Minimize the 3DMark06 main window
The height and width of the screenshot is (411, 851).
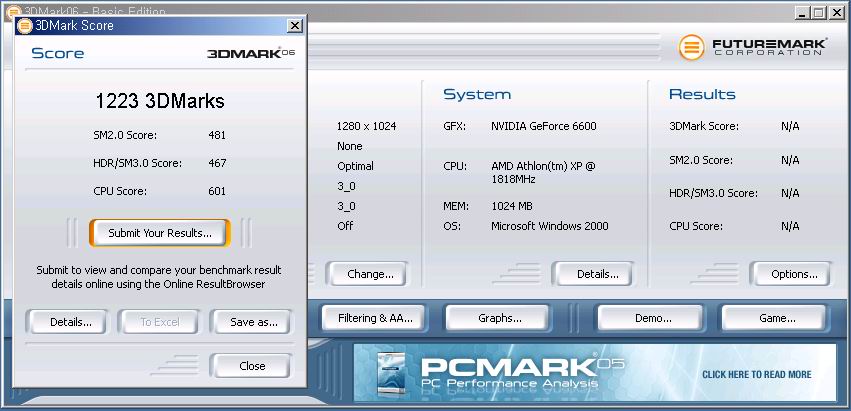[803, 12]
